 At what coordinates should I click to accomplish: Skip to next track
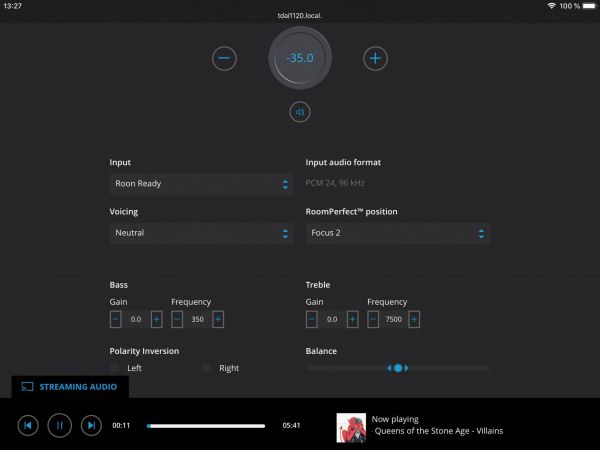pos(91,425)
